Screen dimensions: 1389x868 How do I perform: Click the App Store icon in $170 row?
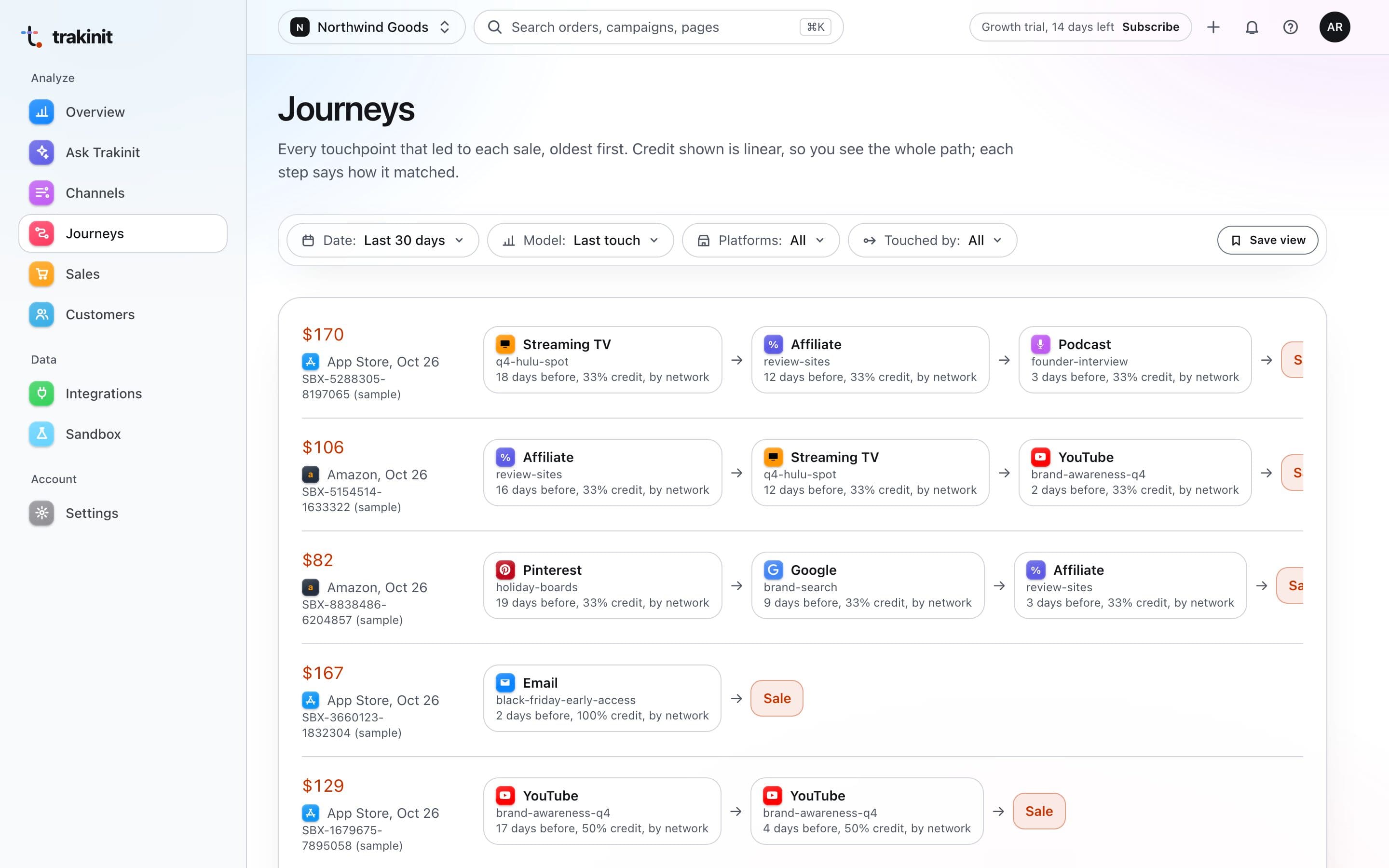(311, 362)
